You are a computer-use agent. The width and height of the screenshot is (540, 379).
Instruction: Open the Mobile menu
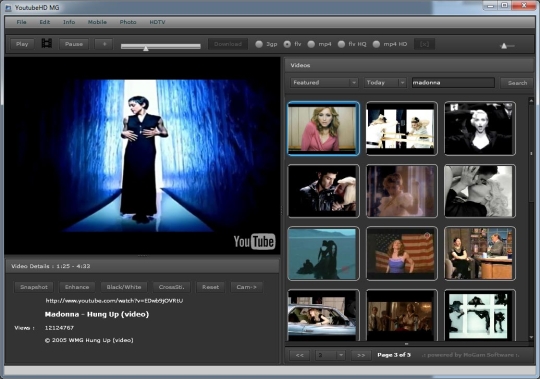[x=97, y=22]
